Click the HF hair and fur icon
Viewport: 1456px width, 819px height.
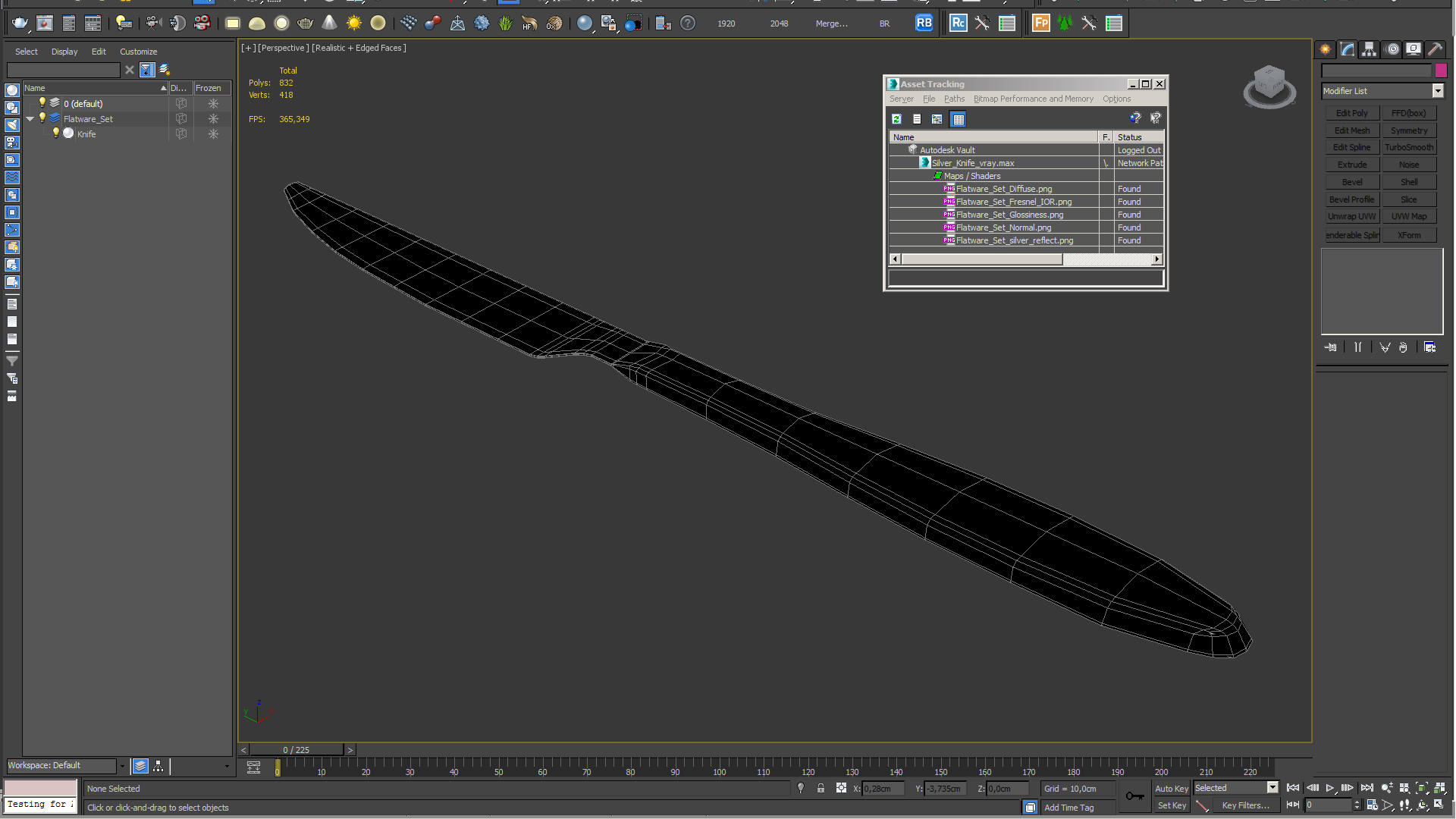pos(529,24)
